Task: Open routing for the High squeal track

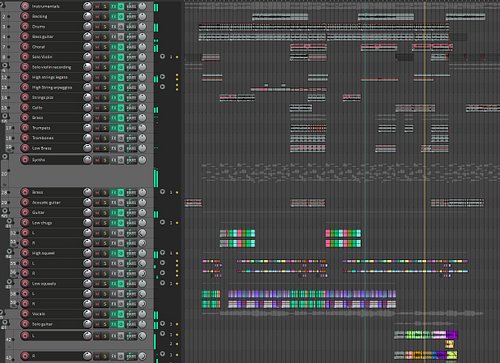Action: tap(131, 253)
